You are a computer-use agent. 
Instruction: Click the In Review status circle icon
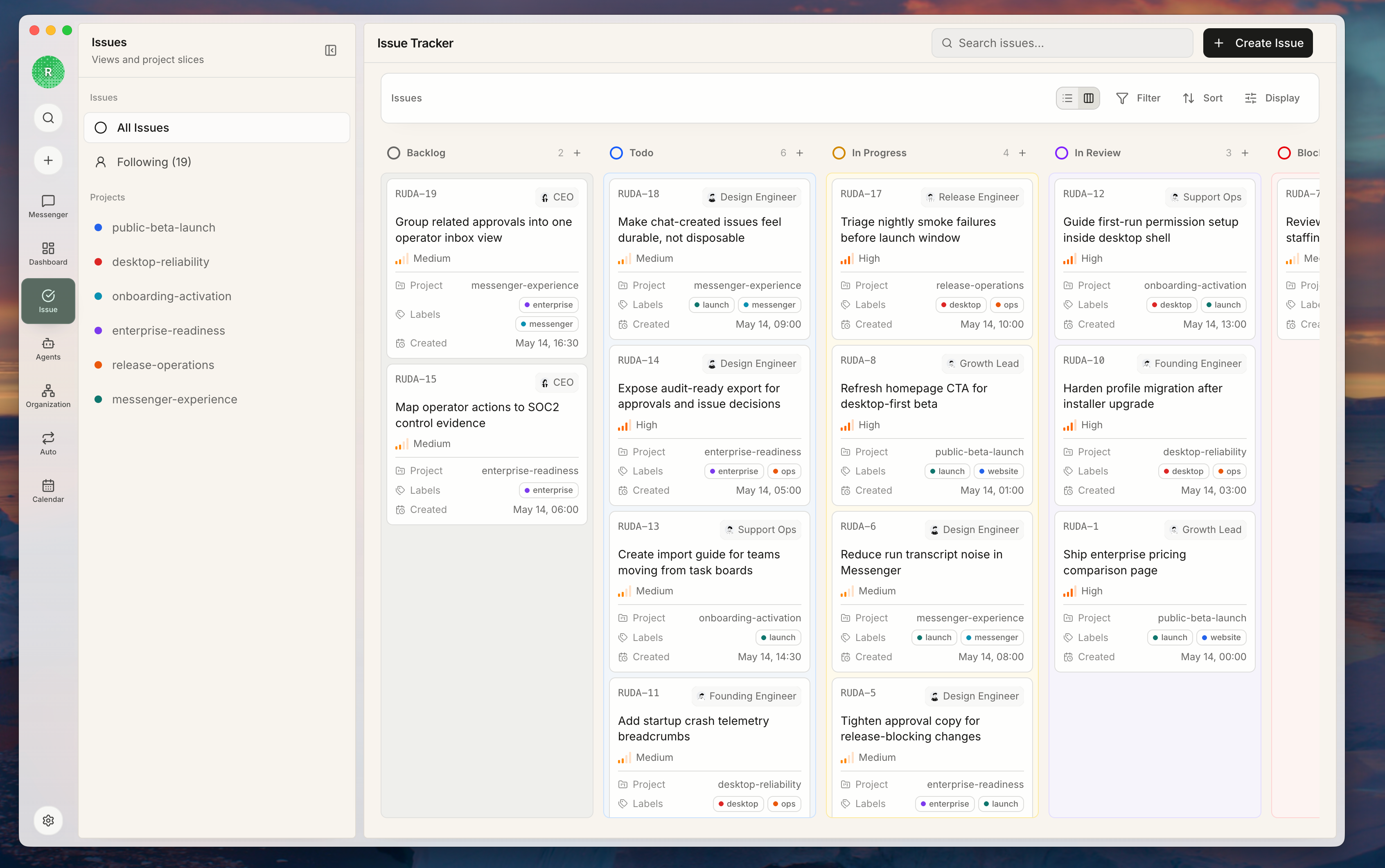[x=1061, y=153]
